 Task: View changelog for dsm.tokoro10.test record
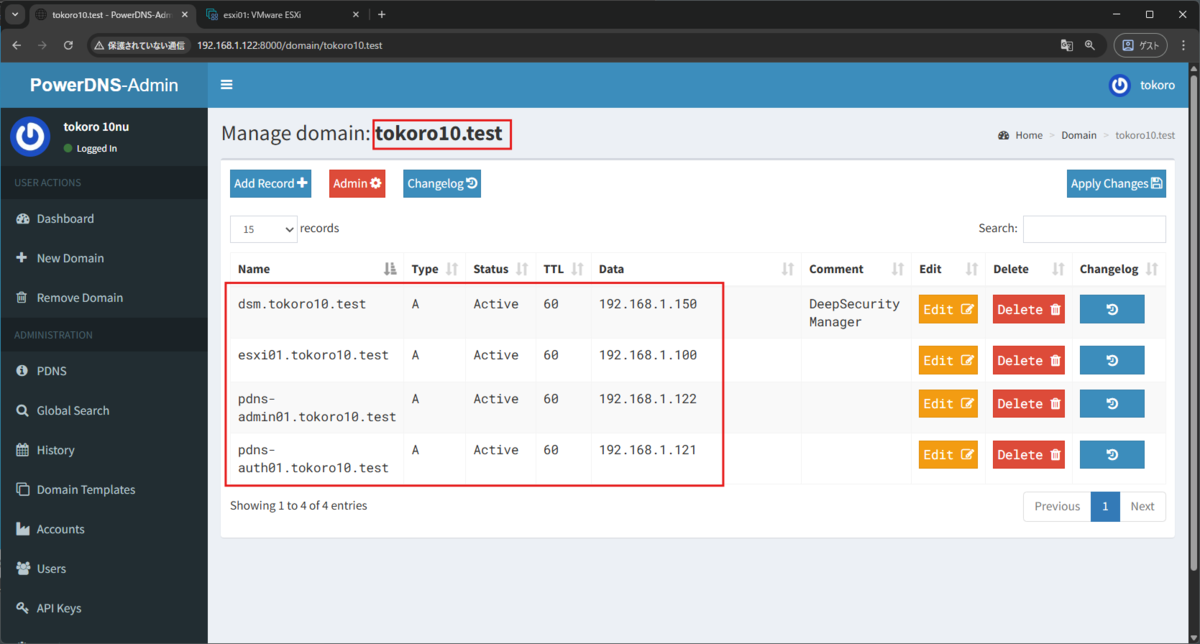click(1112, 309)
